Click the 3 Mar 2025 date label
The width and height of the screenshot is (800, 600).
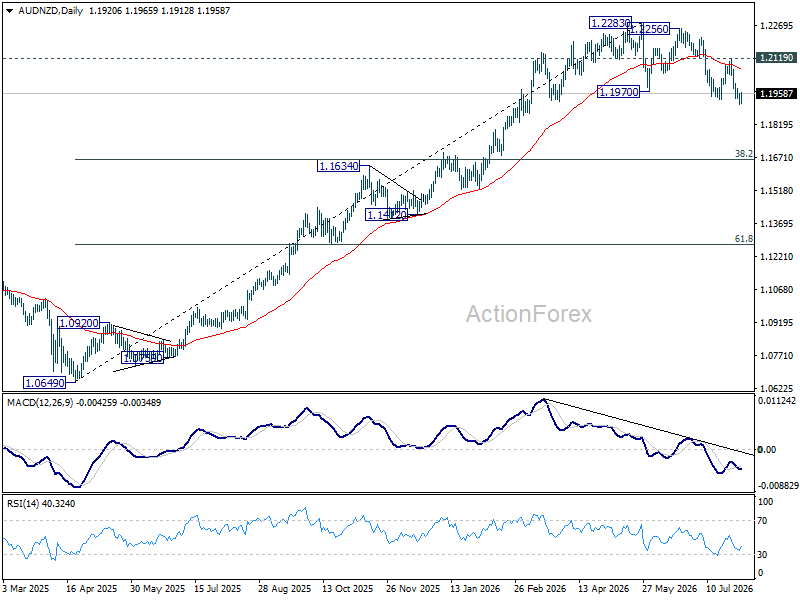pos(26,589)
